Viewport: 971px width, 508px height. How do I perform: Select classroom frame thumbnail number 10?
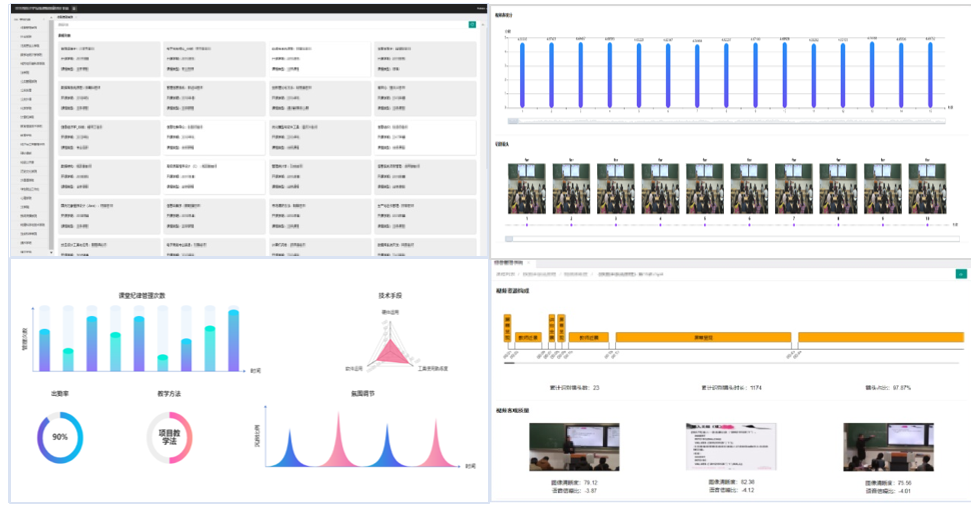(929, 186)
